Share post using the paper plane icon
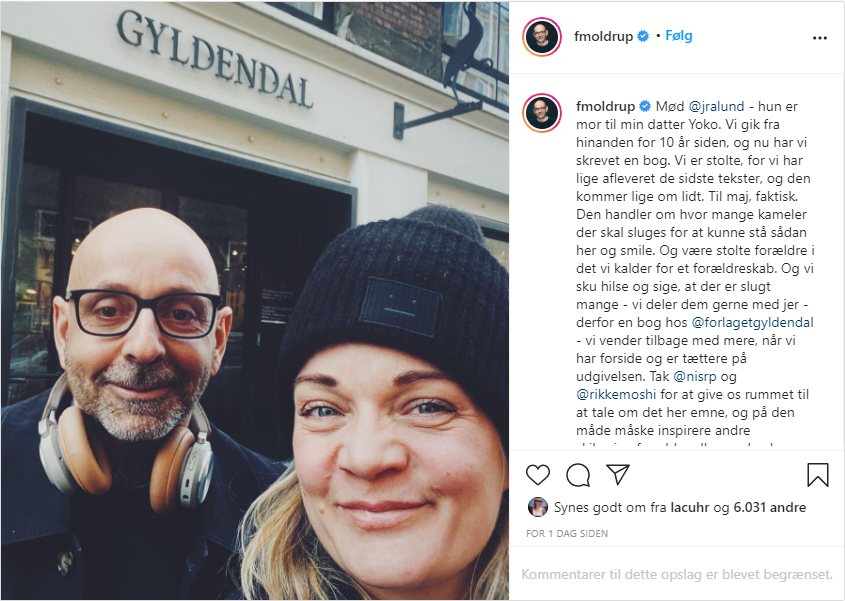This screenshot has height=601, width=845. click(x=618, y=474)
